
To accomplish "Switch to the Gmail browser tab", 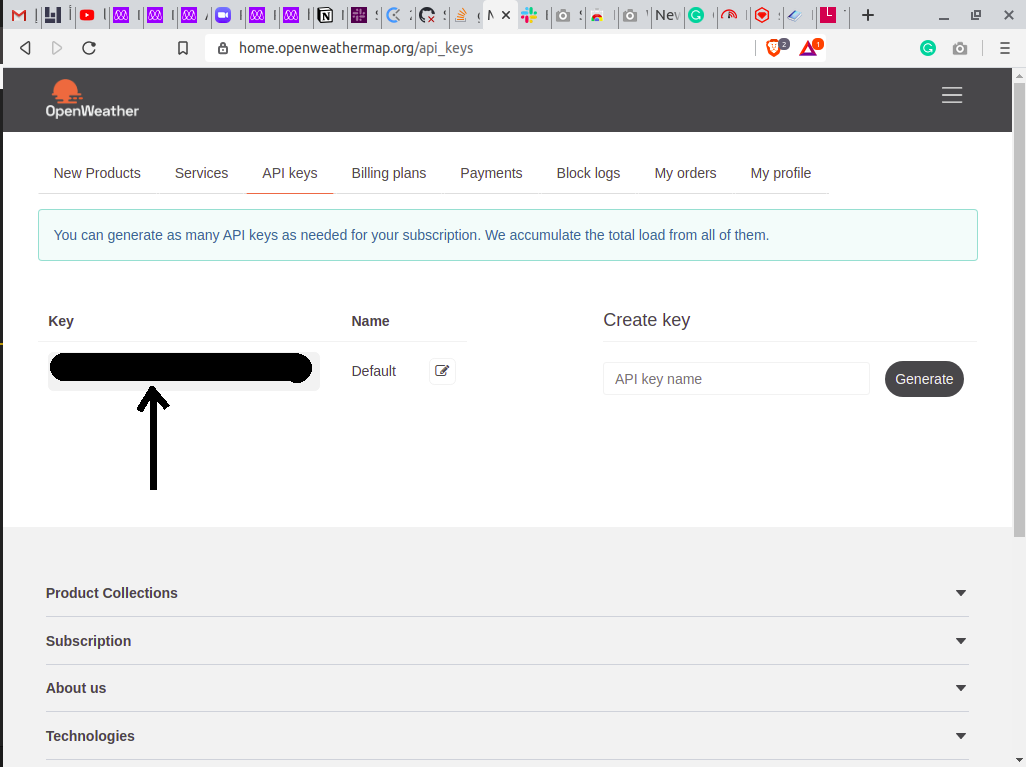I will [19, 15].
